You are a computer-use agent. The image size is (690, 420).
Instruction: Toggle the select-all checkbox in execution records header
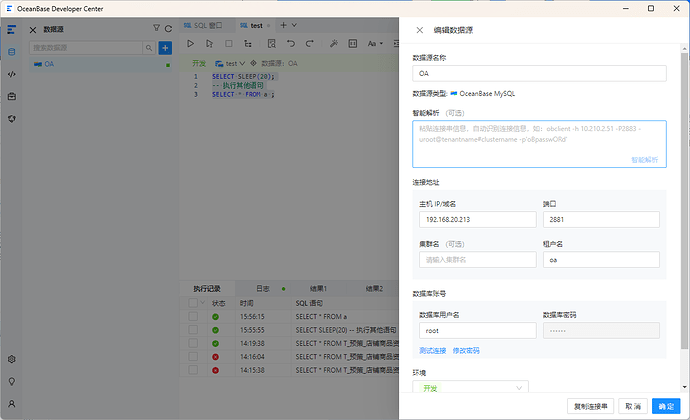point(193,303)
